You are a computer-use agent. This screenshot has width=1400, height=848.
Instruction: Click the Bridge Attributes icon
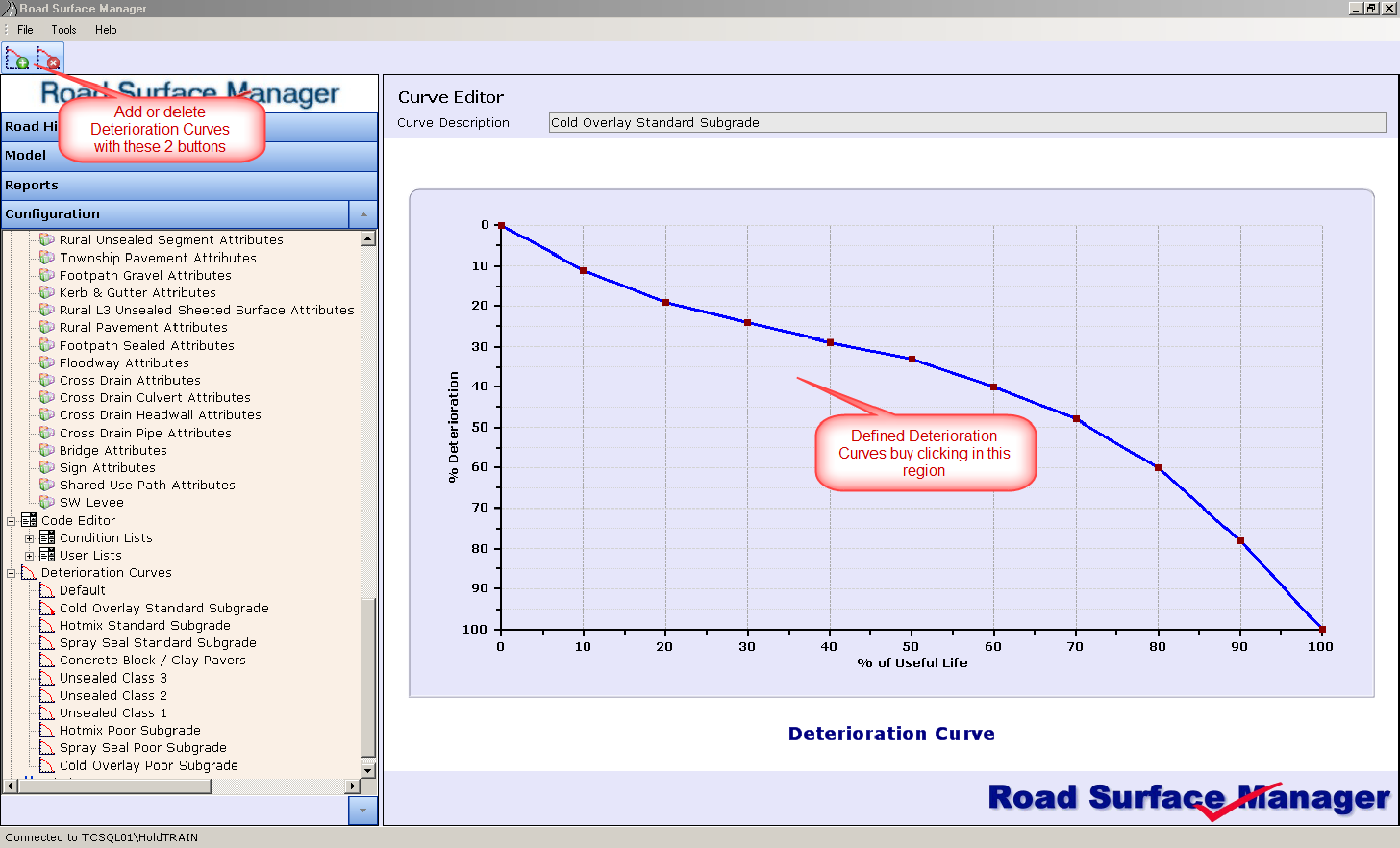point(46,450)
